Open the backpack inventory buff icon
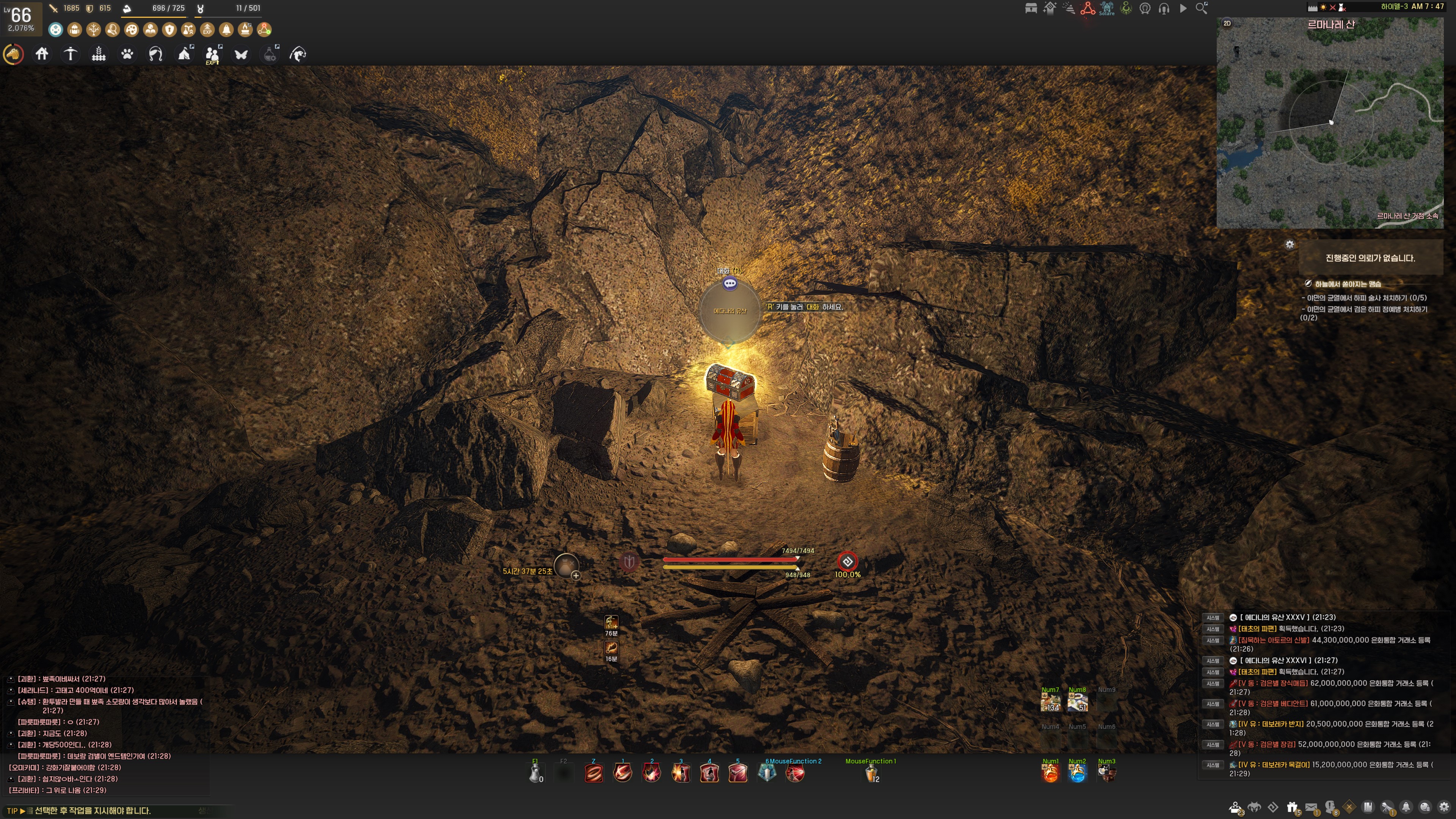 (x=75, y=30)
